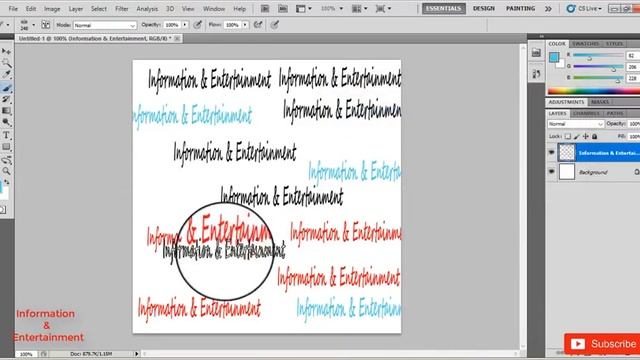
Task: Click lock image pixels brush icon
Action: (x=577, y=136)
